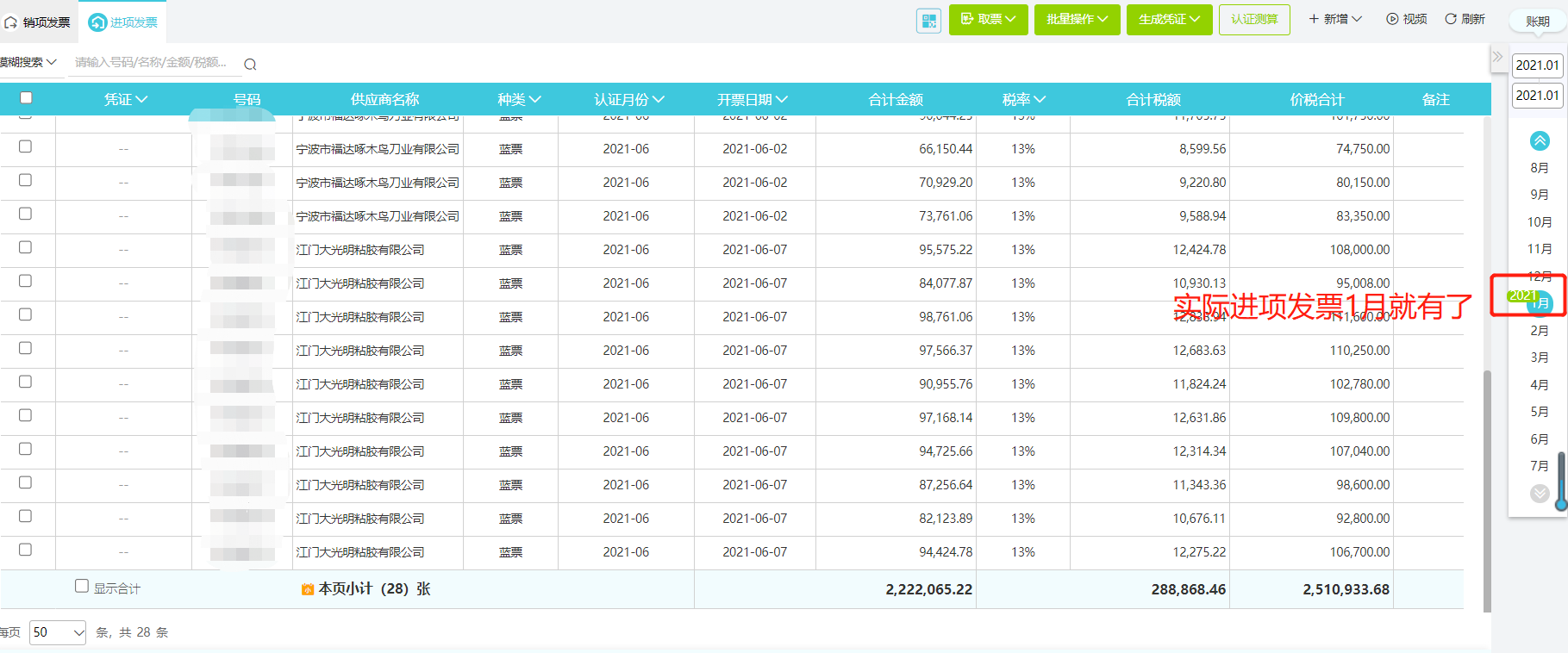Screen dimensions: 1568x653
Task: Toggle the select-all header checkbox
Action: pyautogui.click(x=26, y=98)
